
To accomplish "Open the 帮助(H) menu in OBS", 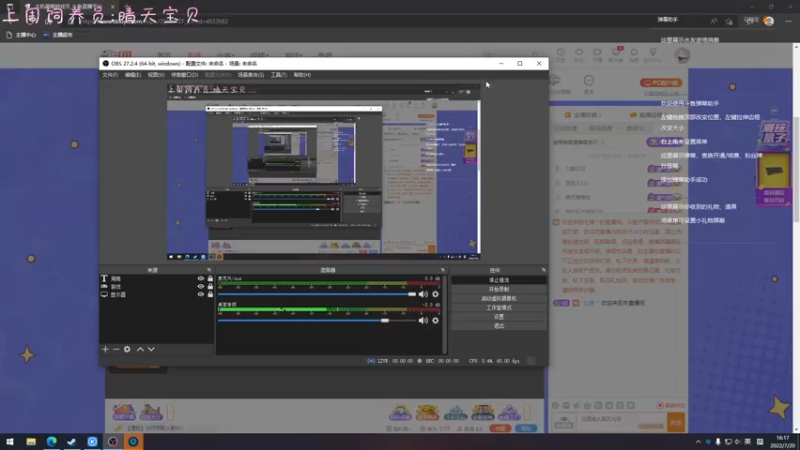I will (x=302, y=75).
